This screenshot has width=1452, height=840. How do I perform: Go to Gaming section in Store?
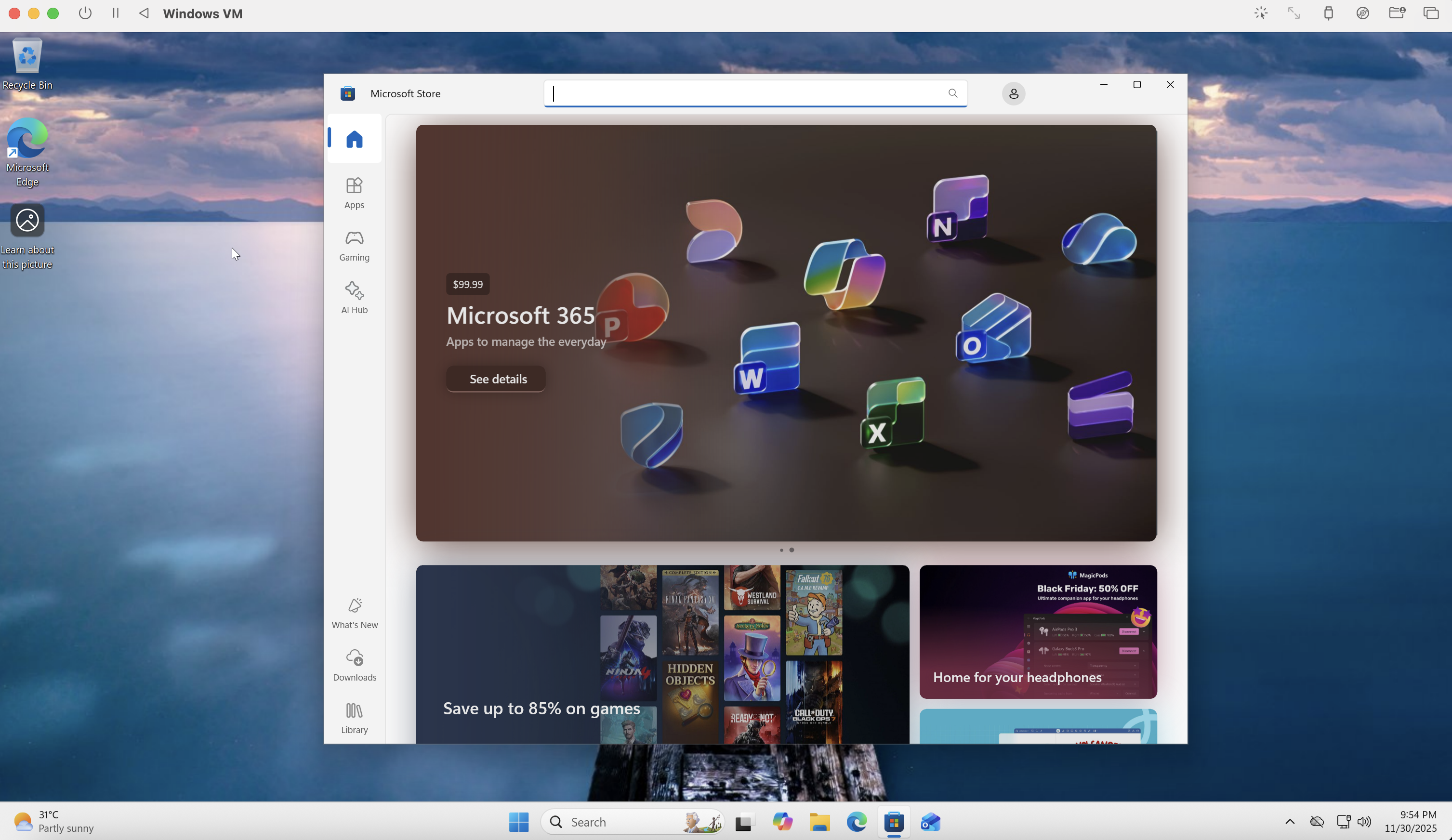pyautogui.click(x=355, y=246)
